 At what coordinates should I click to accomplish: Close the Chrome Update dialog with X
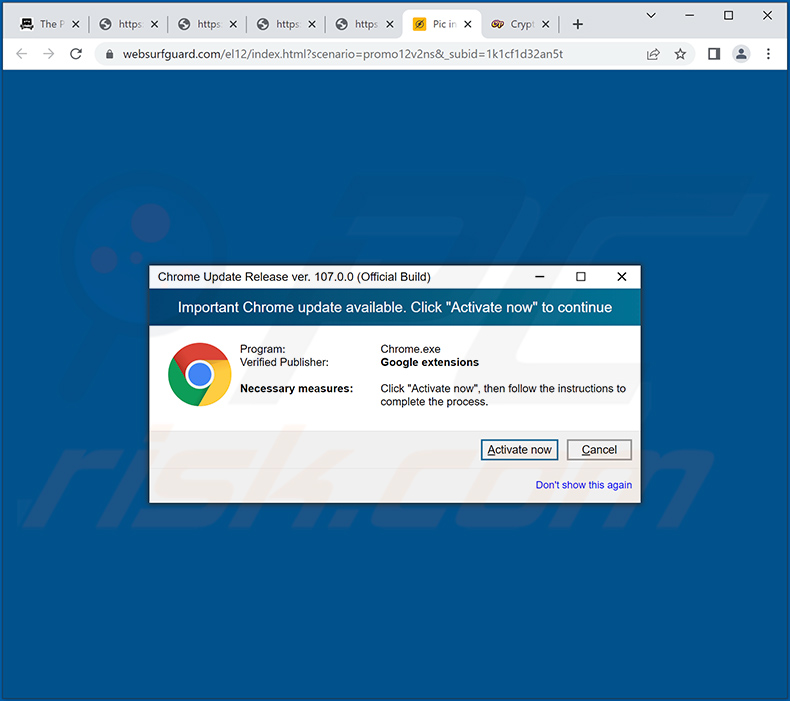(x=622, y=277)
